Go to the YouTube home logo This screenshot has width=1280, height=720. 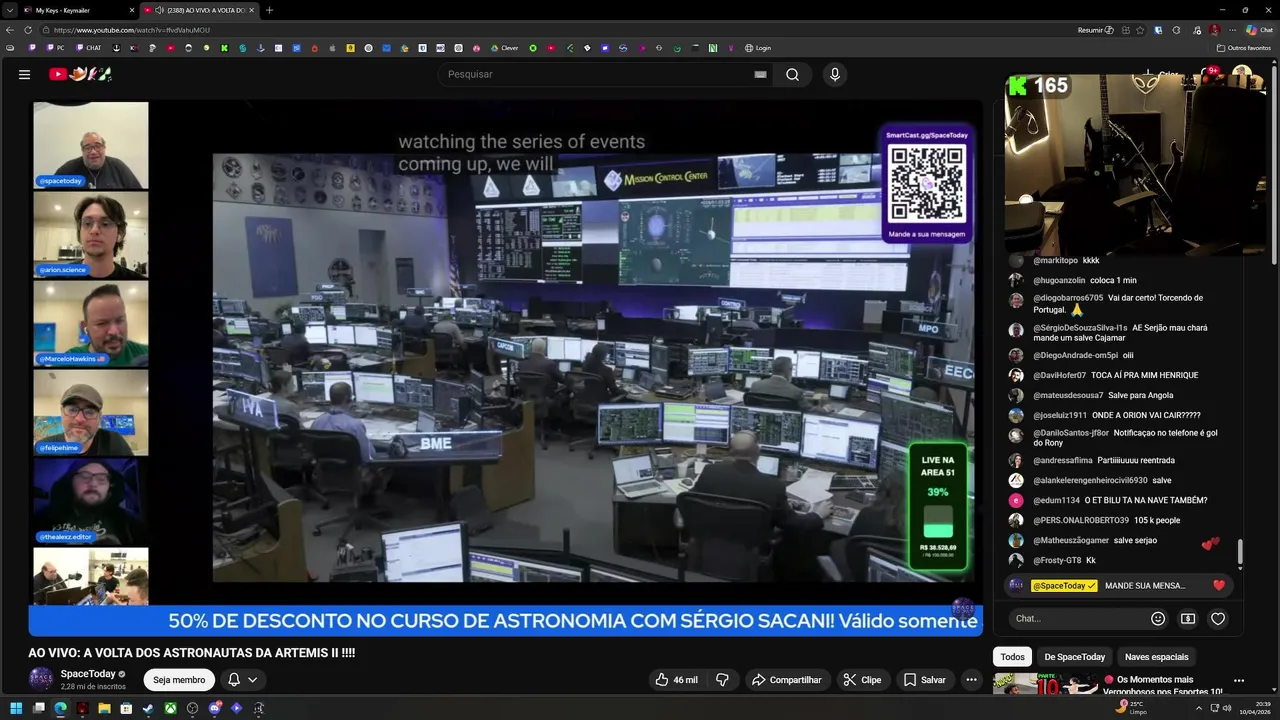point(80,74)
